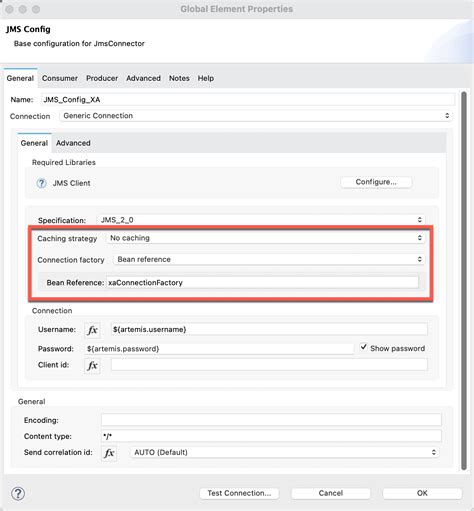Open the Generic Connection type dropdown

tap(256, 116)
